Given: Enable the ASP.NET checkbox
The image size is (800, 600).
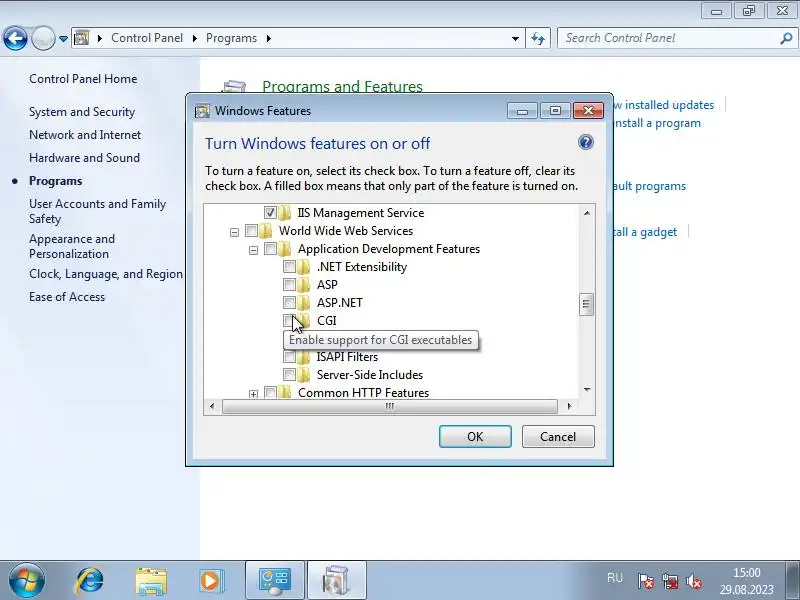Looking at the screenshot, I should pyautogui.click(x=289, y=303).
